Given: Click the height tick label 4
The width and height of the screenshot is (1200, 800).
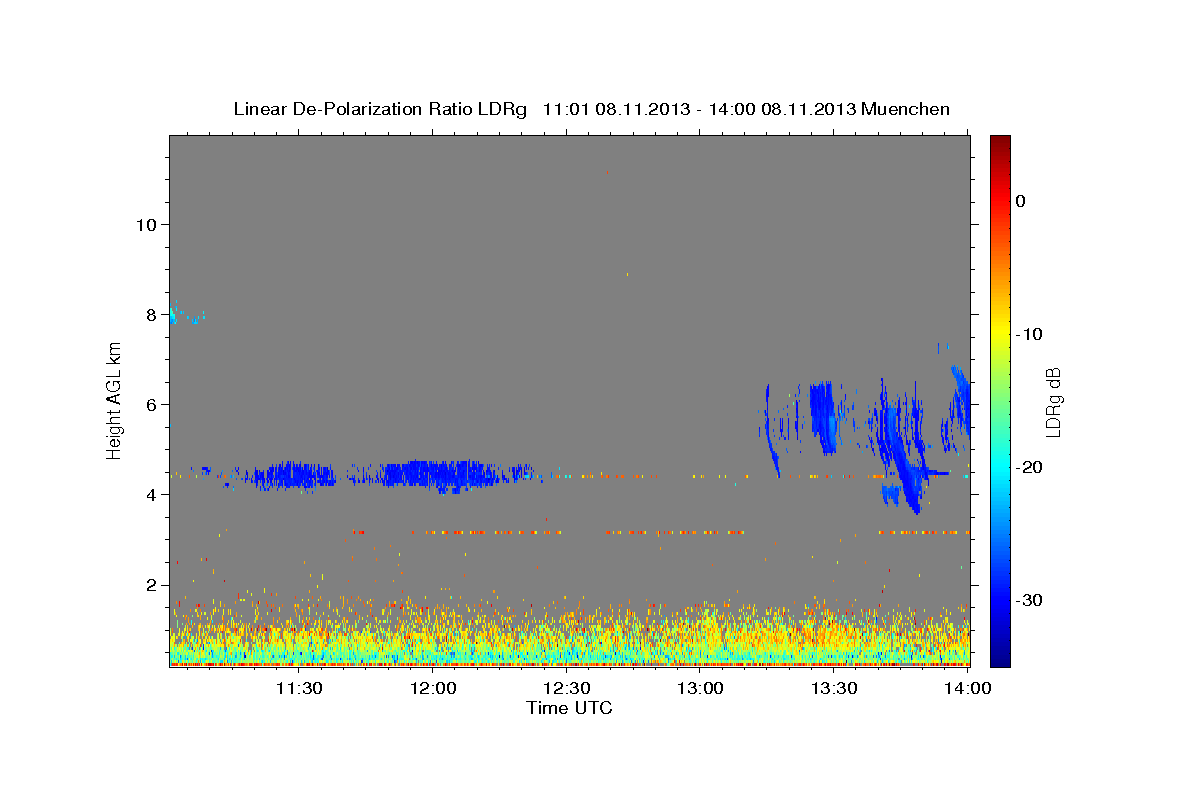Looking at the screenshot, I should 150,494.
